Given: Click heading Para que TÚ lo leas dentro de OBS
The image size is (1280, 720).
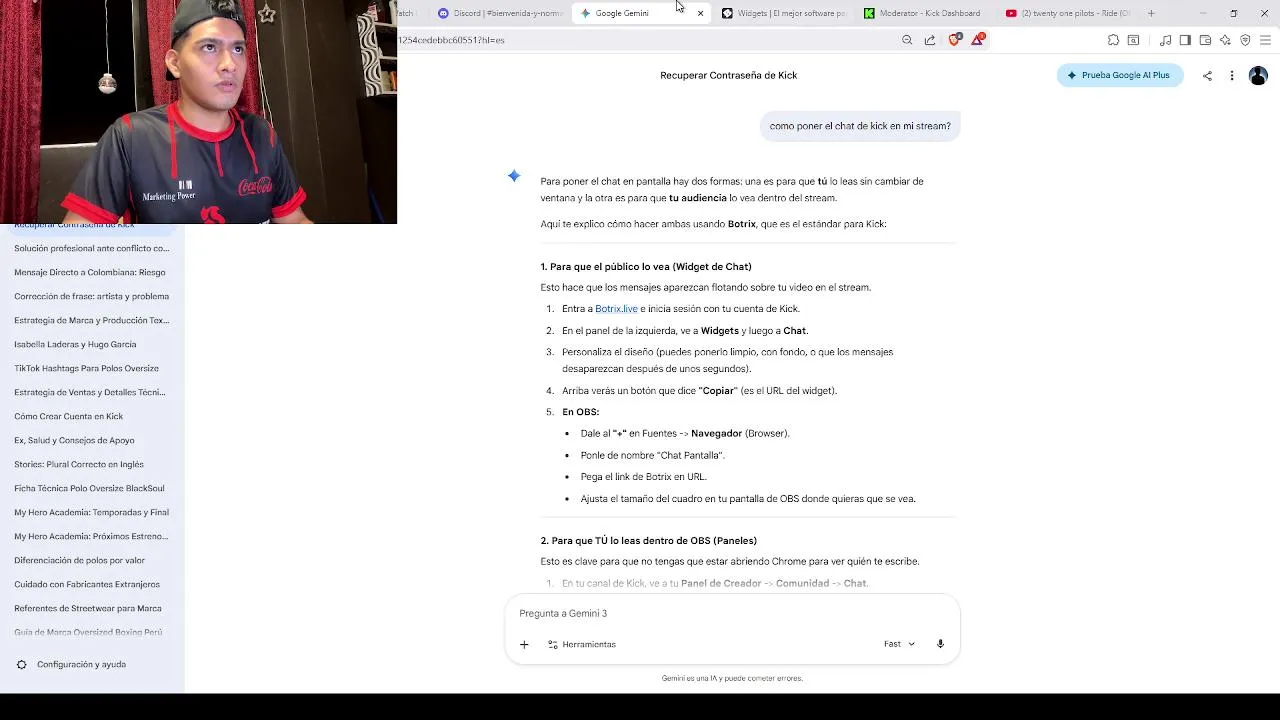Looking at the screenshot, I should tap(648, 541).
